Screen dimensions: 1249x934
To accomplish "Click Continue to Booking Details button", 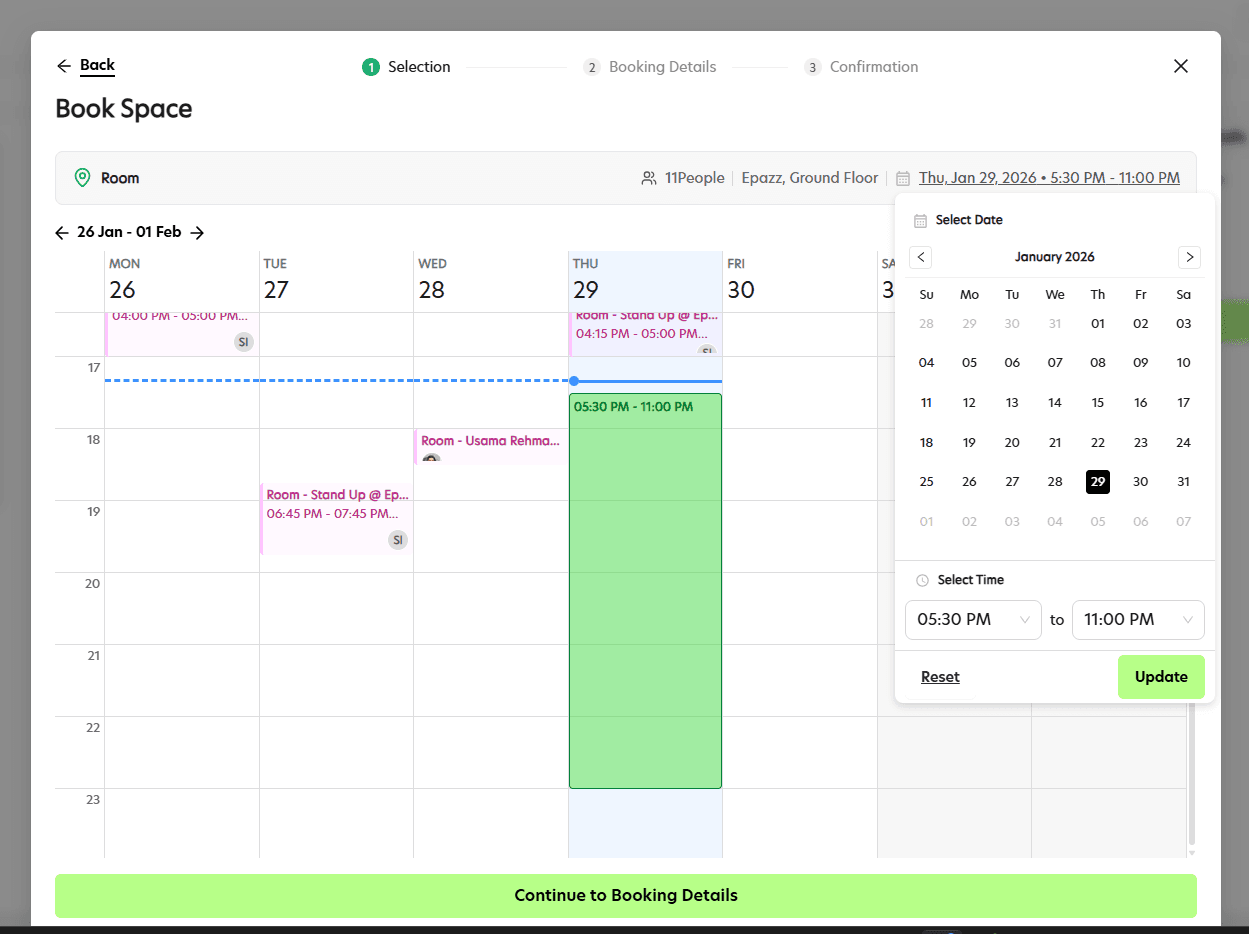I will (x=626, y=896).
